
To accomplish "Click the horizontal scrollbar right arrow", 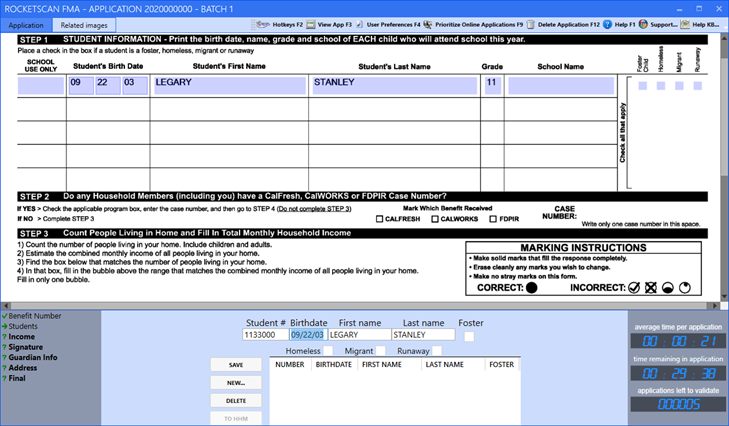I will [x=715, y=306].
